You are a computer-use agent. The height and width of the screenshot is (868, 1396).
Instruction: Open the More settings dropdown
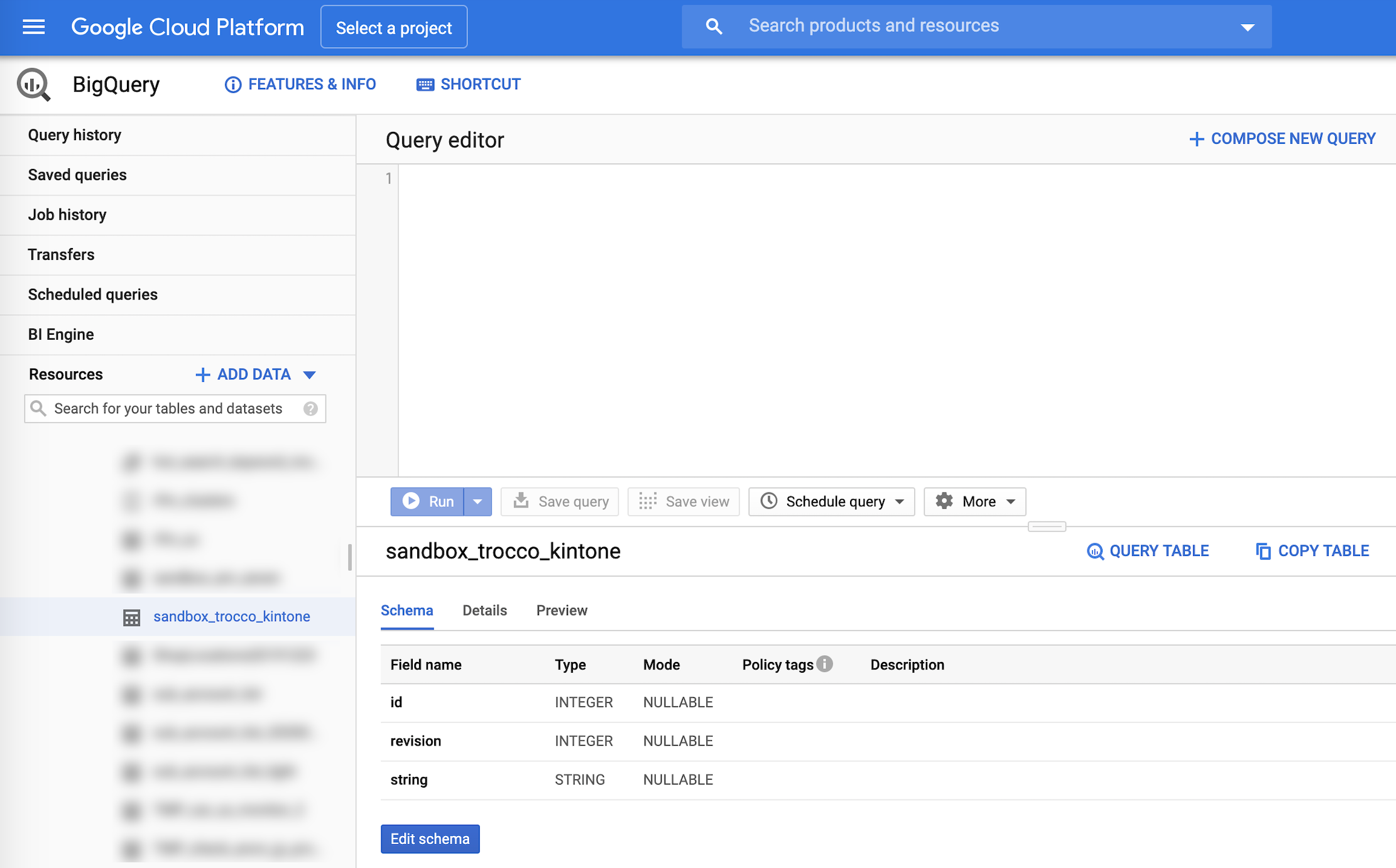[x=974, y=502]
